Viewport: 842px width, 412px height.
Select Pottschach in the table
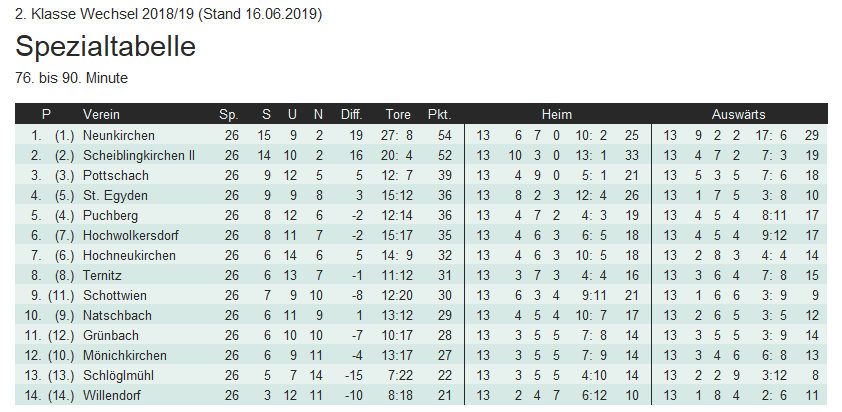pos(114,175)
